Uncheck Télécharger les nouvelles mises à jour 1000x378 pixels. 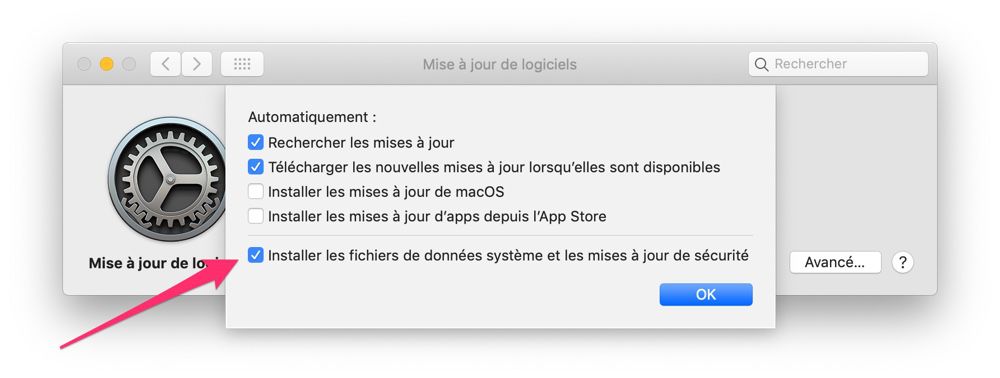256,167
